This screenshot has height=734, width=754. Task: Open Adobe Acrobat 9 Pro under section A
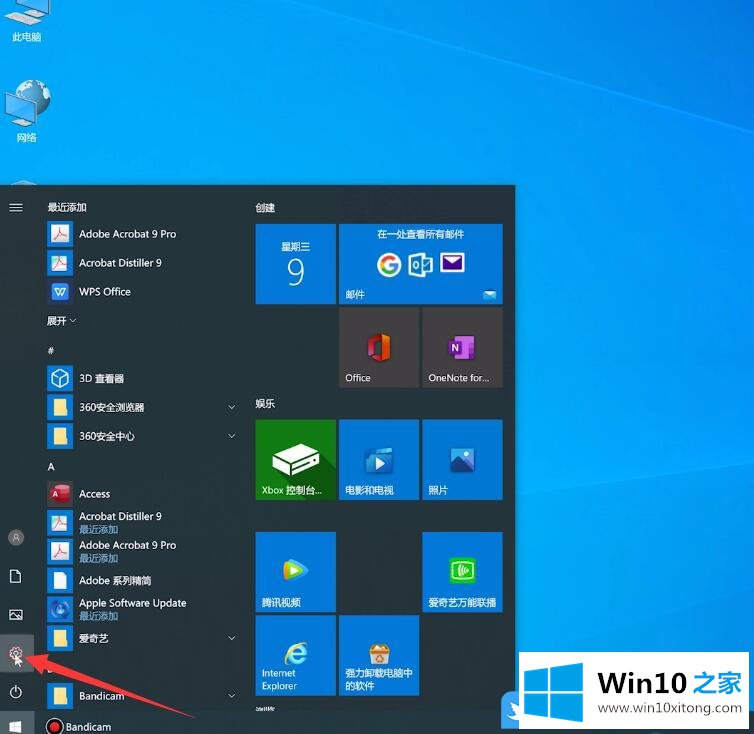click(141, 551)
